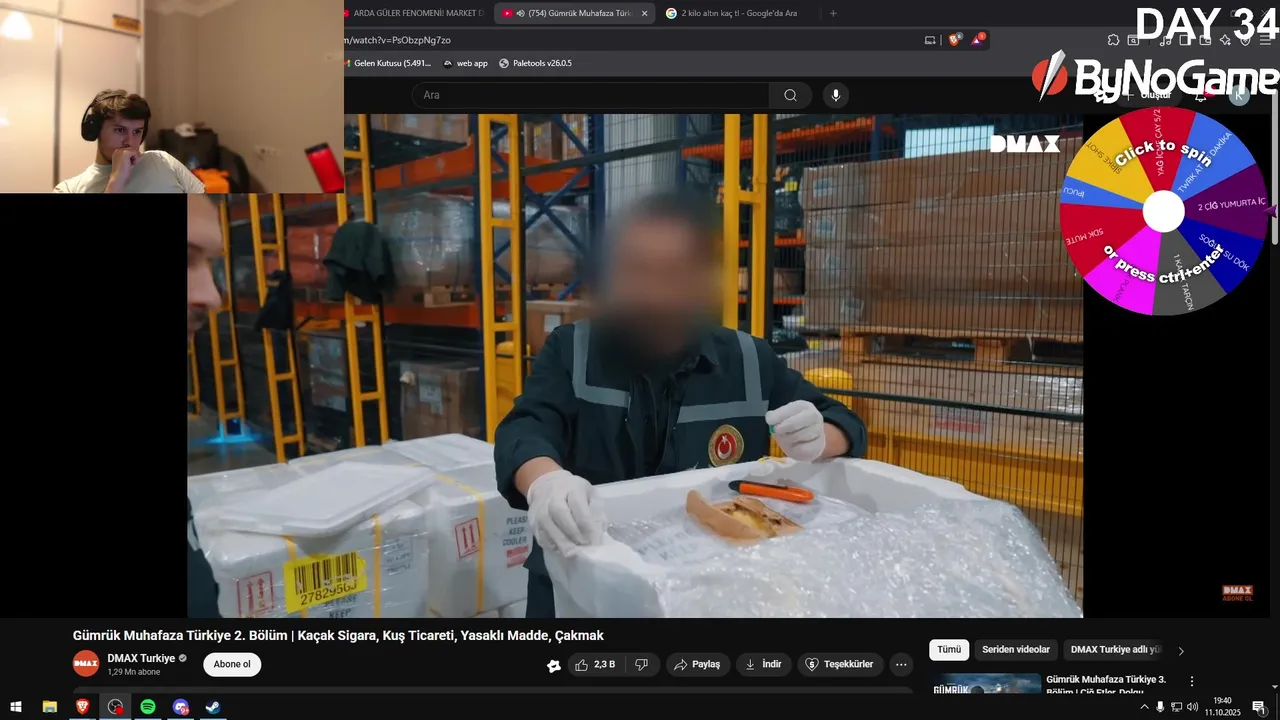
Task: Click the taskbar clock showing 19:40
Action: [x=1221, y=707]
